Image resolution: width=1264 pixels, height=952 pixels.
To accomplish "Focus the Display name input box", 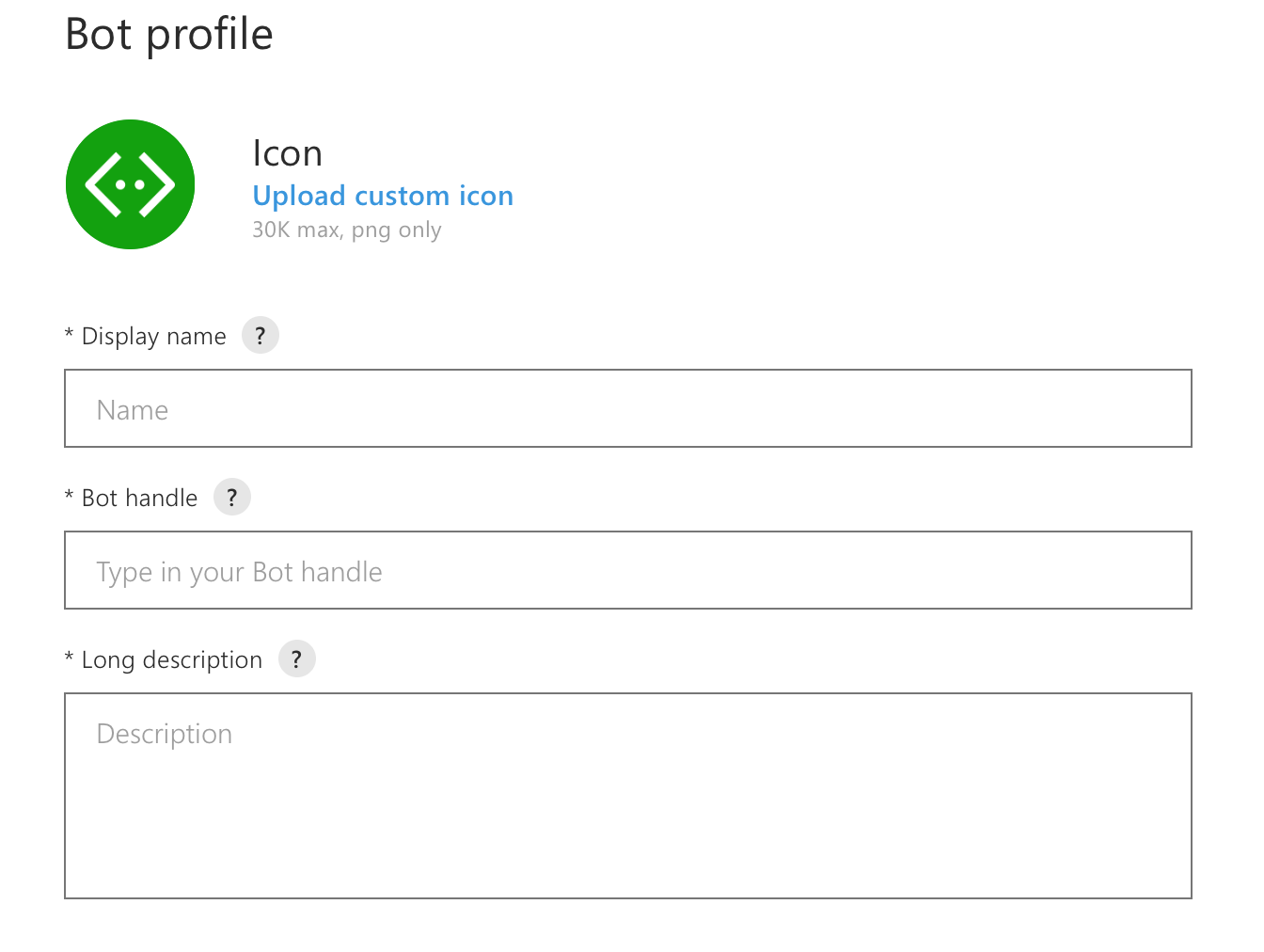I will click(x=628, y=408).
